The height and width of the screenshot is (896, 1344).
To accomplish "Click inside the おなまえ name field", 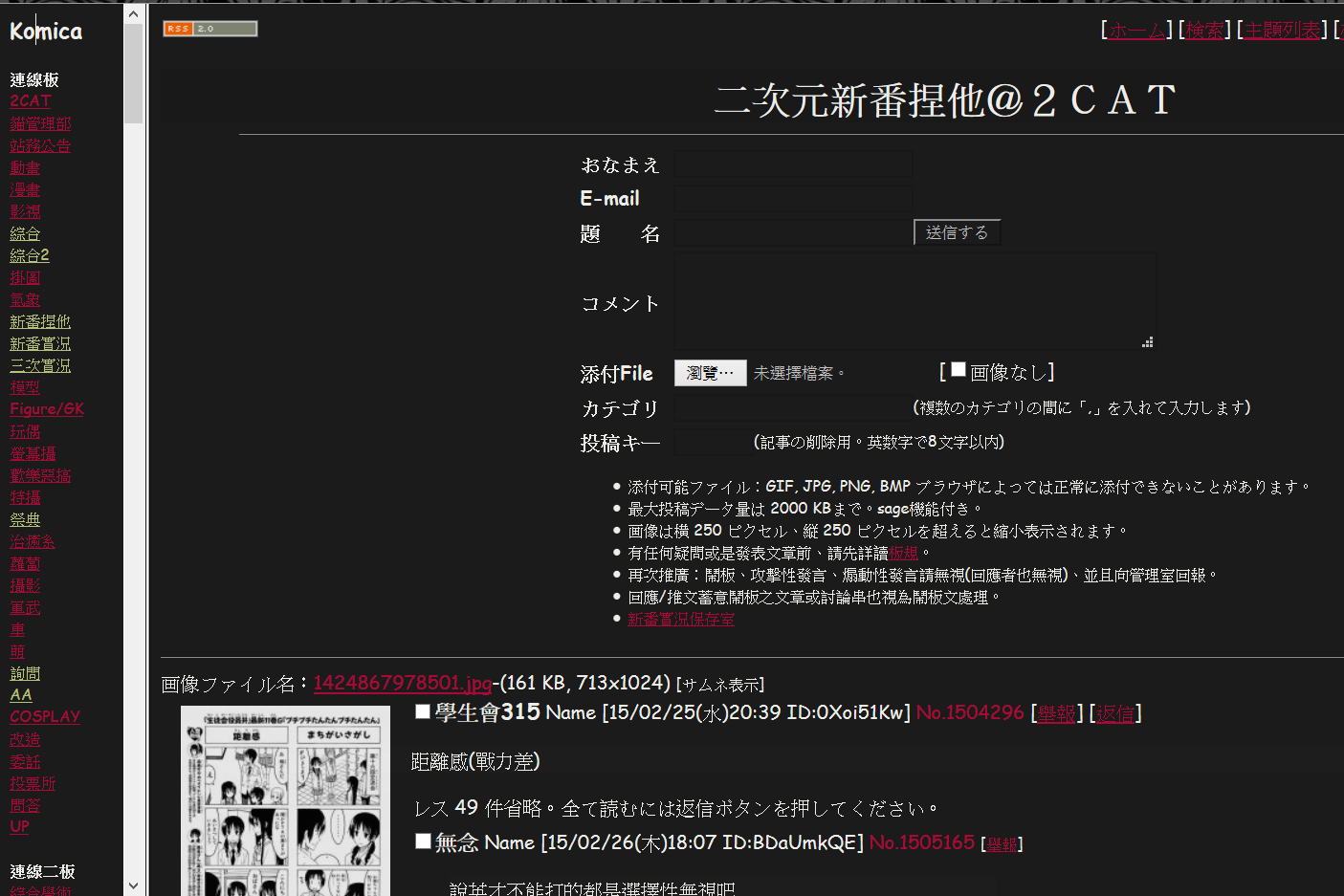I will tap(792, 165).
